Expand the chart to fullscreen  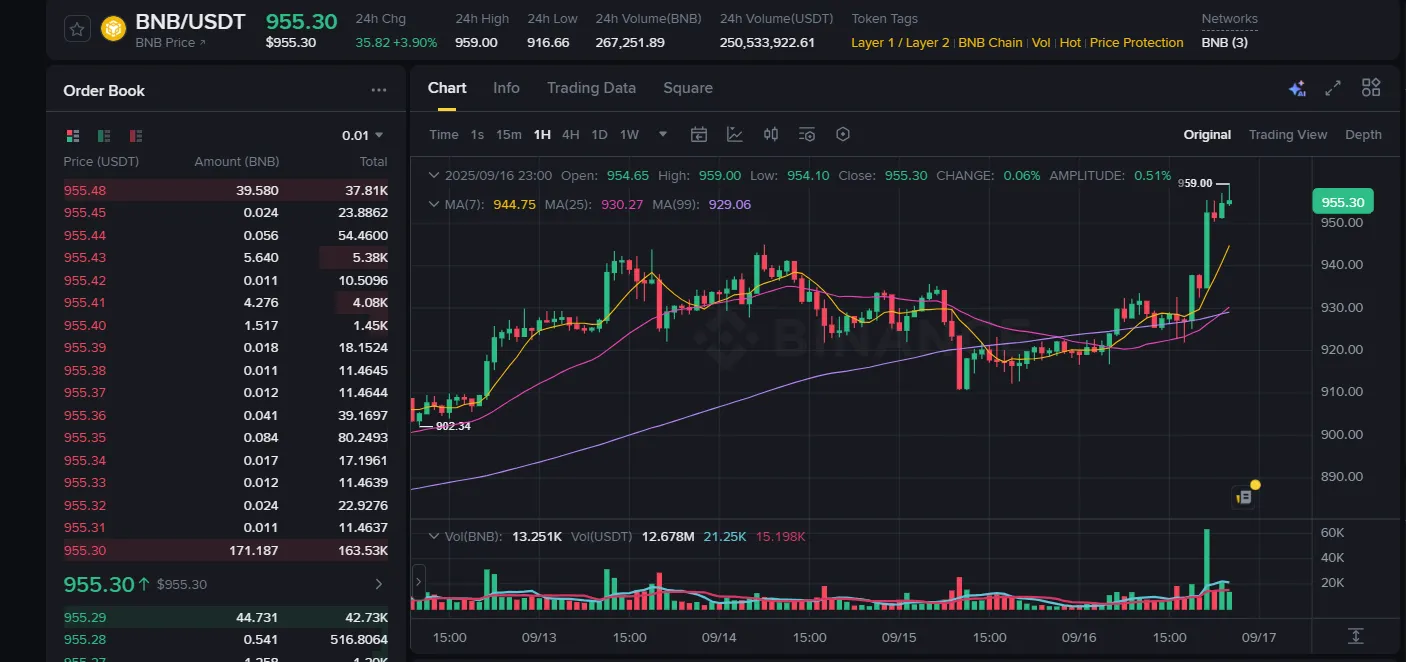(1333, 88)
